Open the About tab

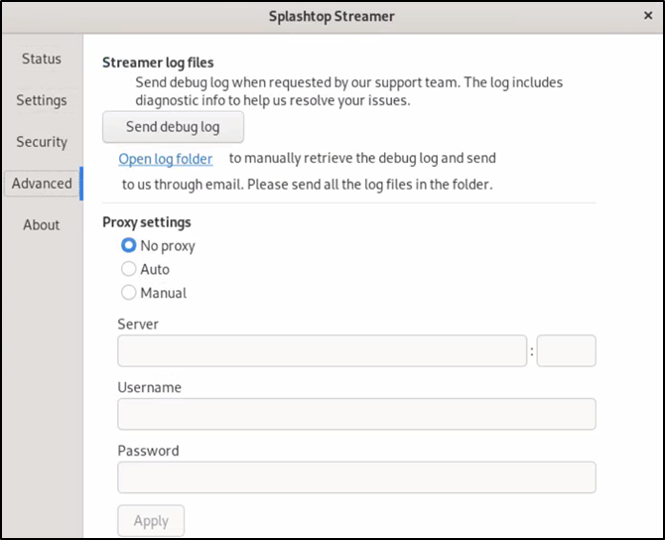(42, 225)
